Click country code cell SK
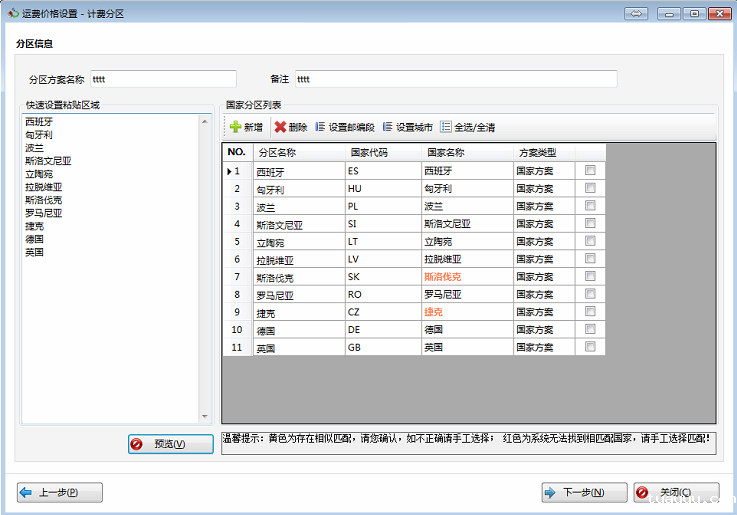 tap(384, 277)
